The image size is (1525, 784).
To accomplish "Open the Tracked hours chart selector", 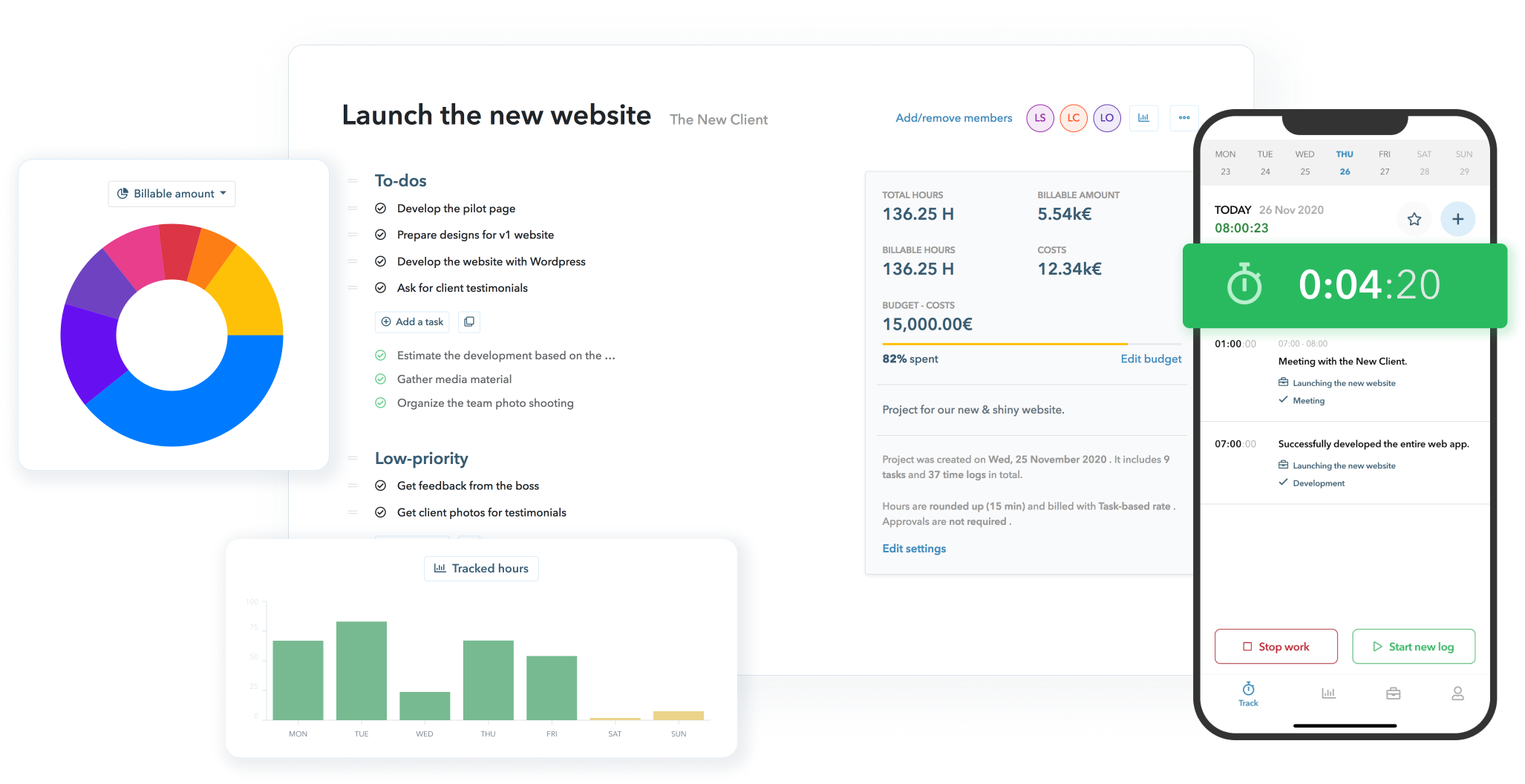I will pos(481,569).
